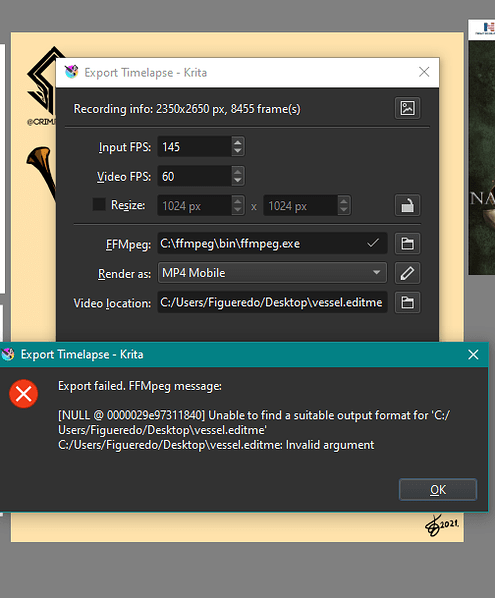Decrease the Video FPS value

click(238, 180)
